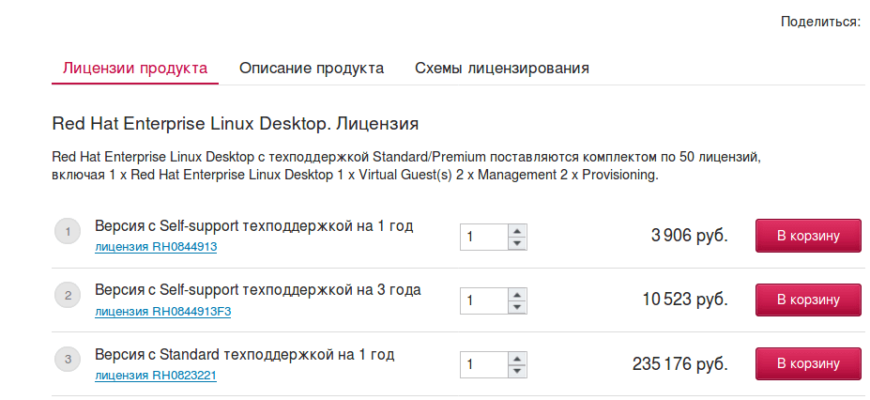This screenshot has width=870, height=400.
Task: Open license link RH0844913
Action: tap(156, 247)
